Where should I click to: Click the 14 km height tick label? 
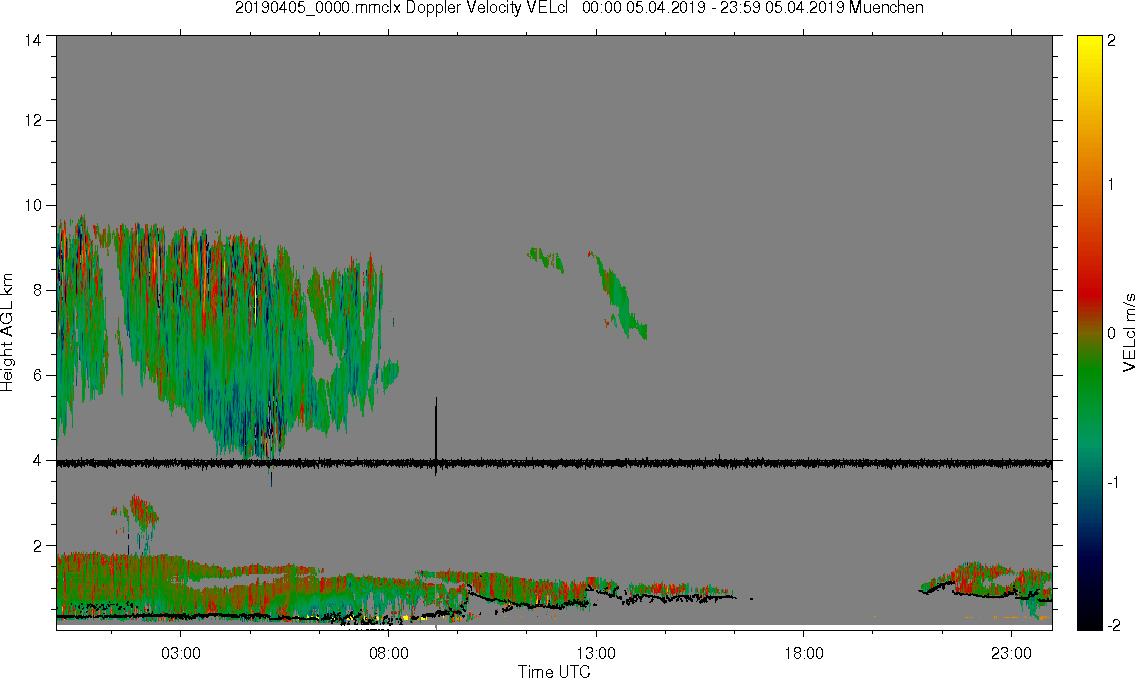[x=33, y=41]
